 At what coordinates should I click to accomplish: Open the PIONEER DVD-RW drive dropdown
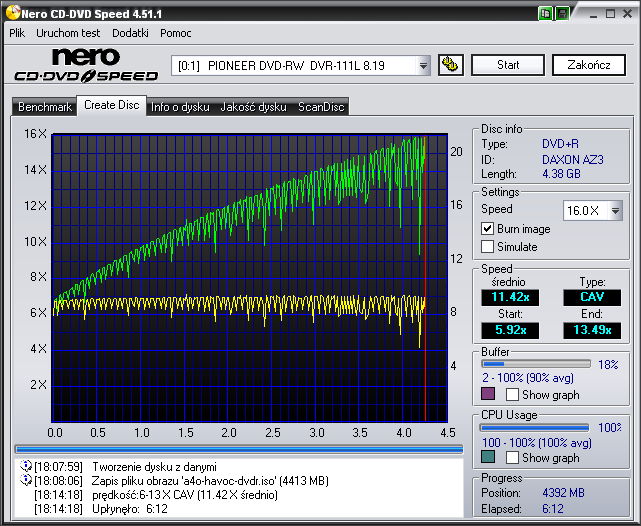(423, 65)
